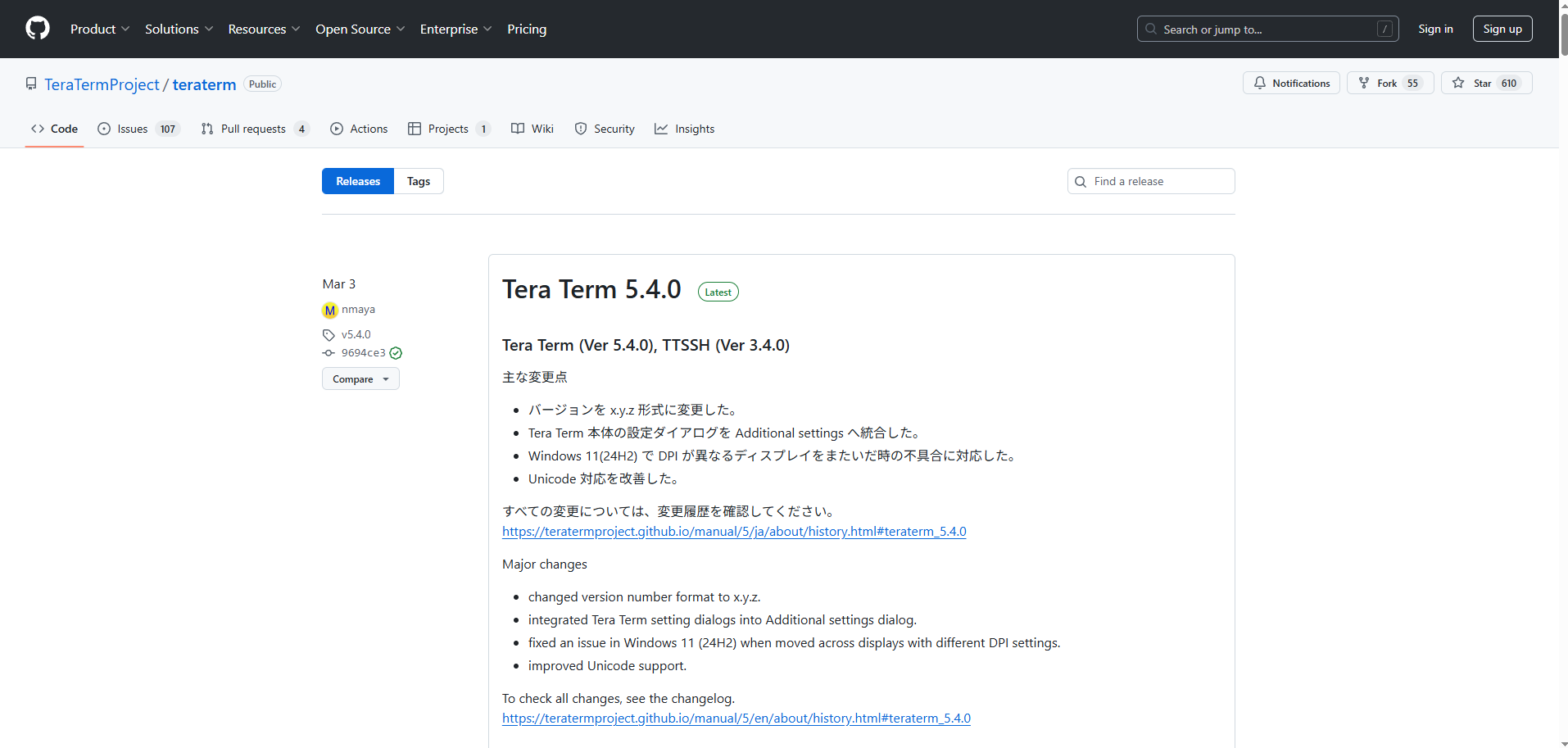Open the Notifications bell
Viewport: 1568px width, 748px height.
click(x=1260, y=83)
